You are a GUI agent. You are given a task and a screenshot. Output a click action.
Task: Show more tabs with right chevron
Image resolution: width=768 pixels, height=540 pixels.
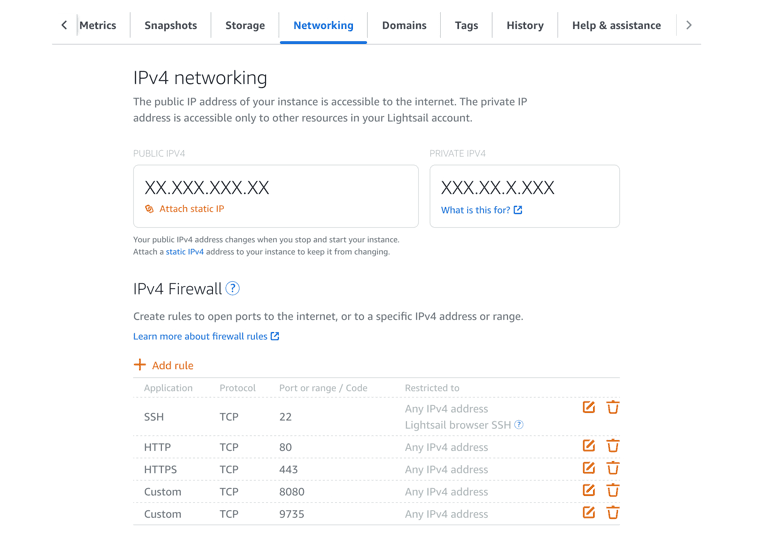click(x=689, y=25)
